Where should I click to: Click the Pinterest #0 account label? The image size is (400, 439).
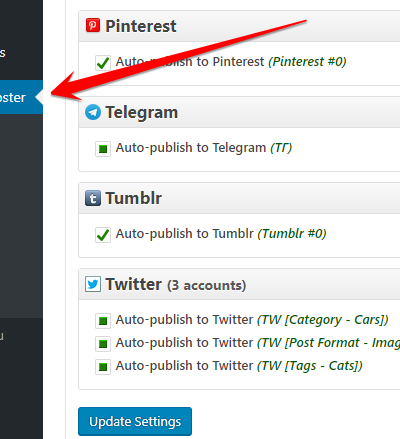tap(307, 62)
